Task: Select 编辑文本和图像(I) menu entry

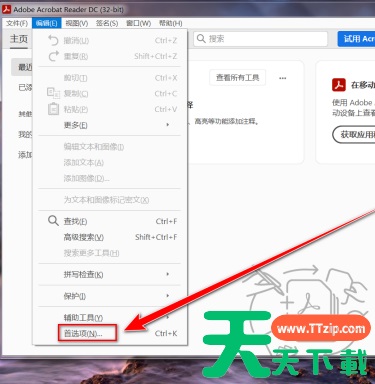Action: point(110,147)
